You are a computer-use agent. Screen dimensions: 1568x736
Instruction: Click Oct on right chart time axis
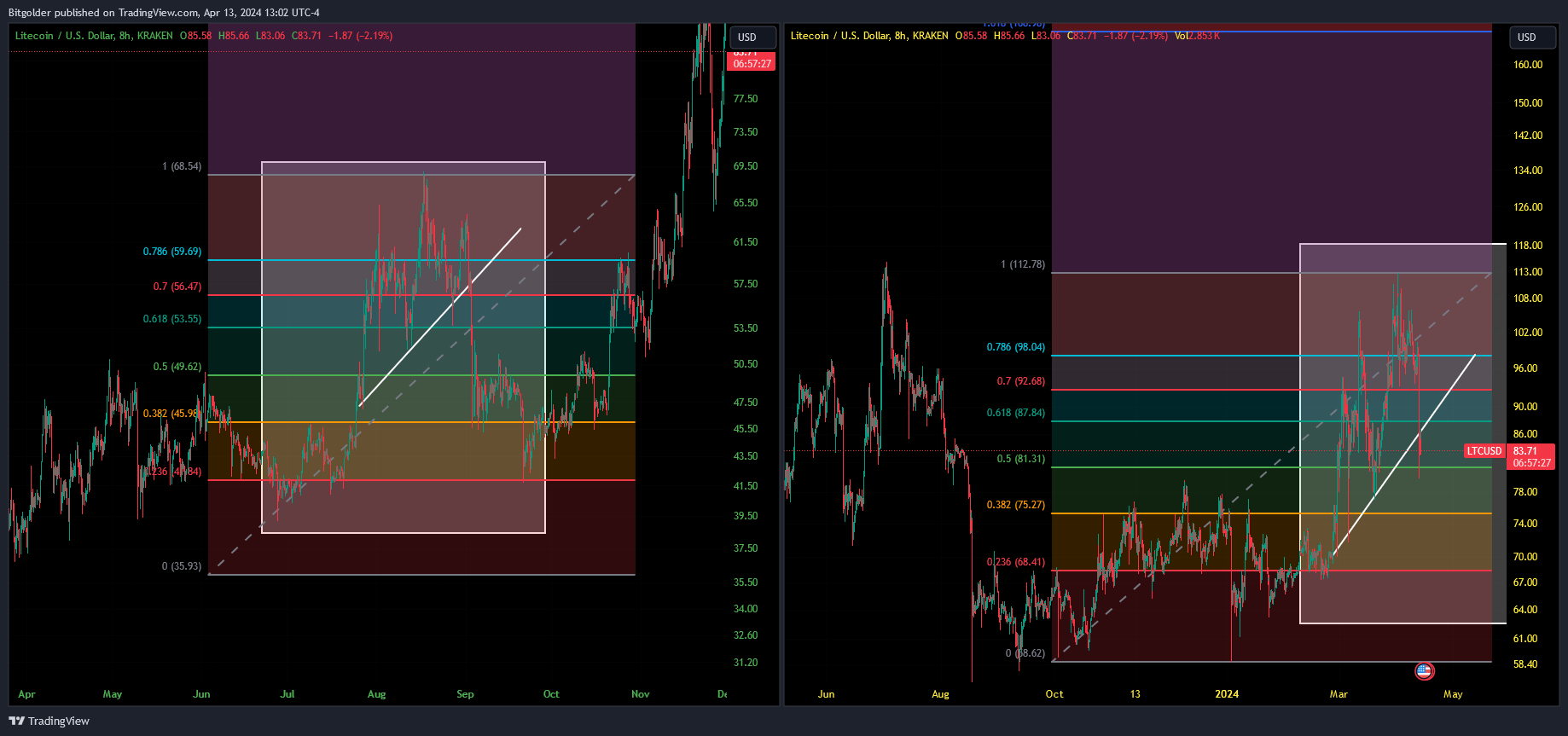(x=1054, y=694)
